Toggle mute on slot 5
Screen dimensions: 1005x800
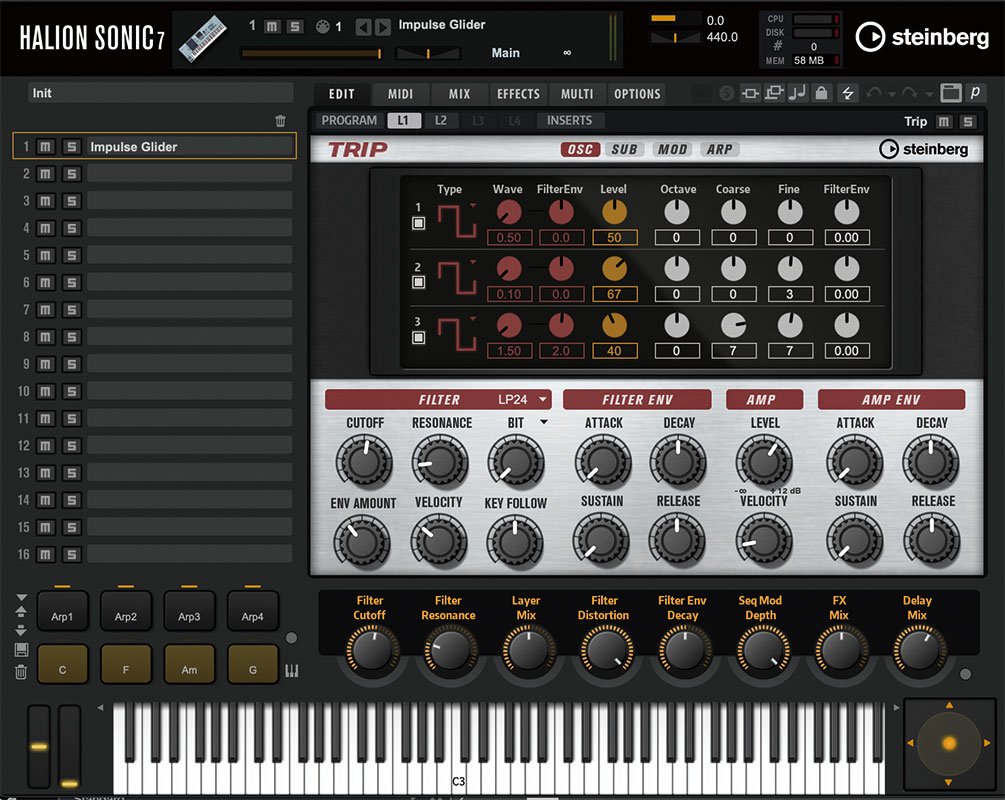pyautogui.click(x=46, y=255)
